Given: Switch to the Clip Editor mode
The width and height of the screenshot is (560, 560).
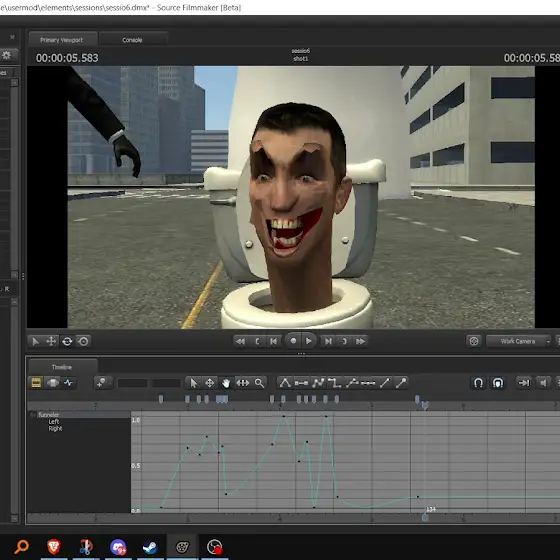Looking at the screenshot, I should [36, 383].
